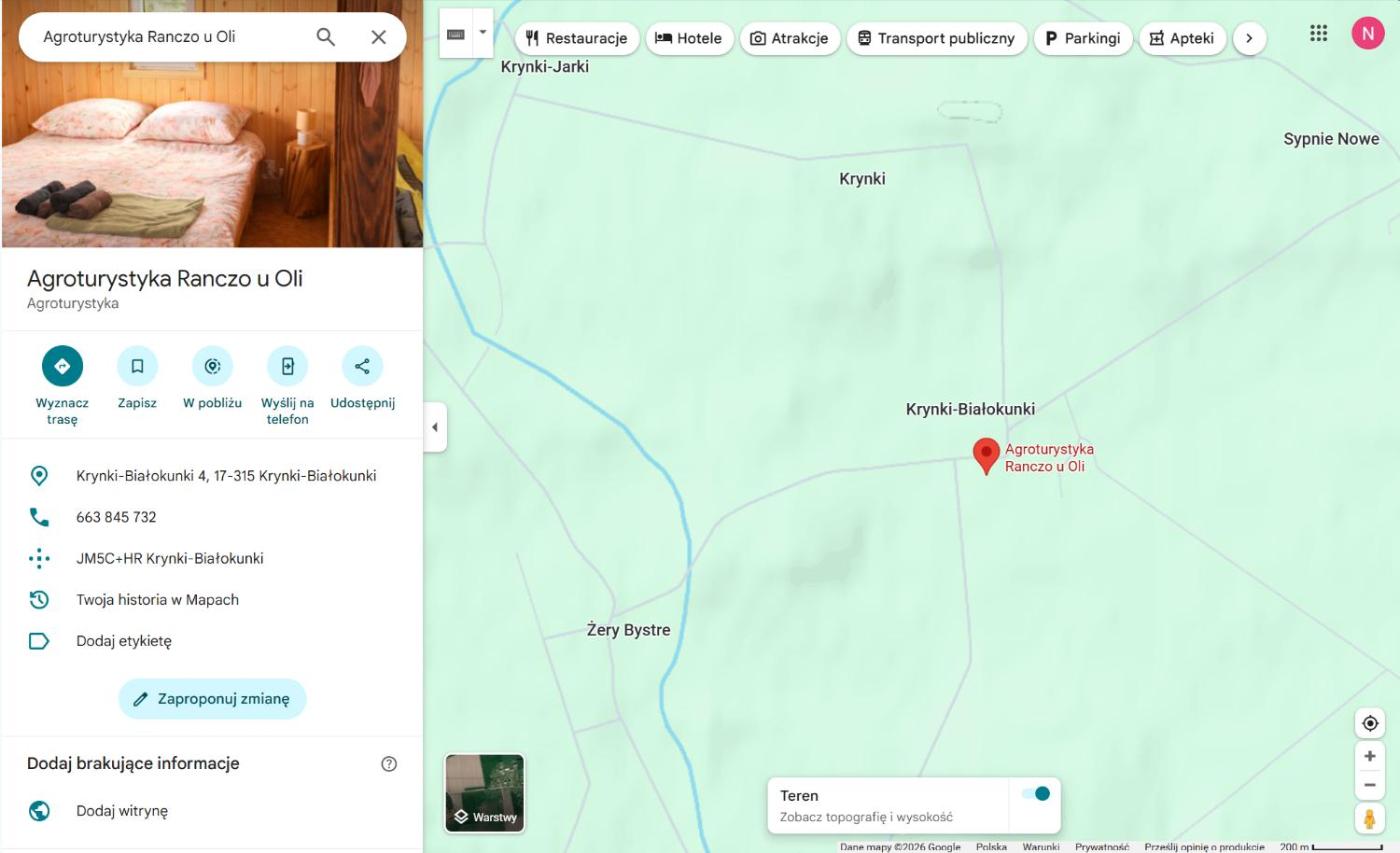Open the Warstwy layers thumbnail
The image size is (1400, 853).
pyautogui.click(x=485, y=793)
